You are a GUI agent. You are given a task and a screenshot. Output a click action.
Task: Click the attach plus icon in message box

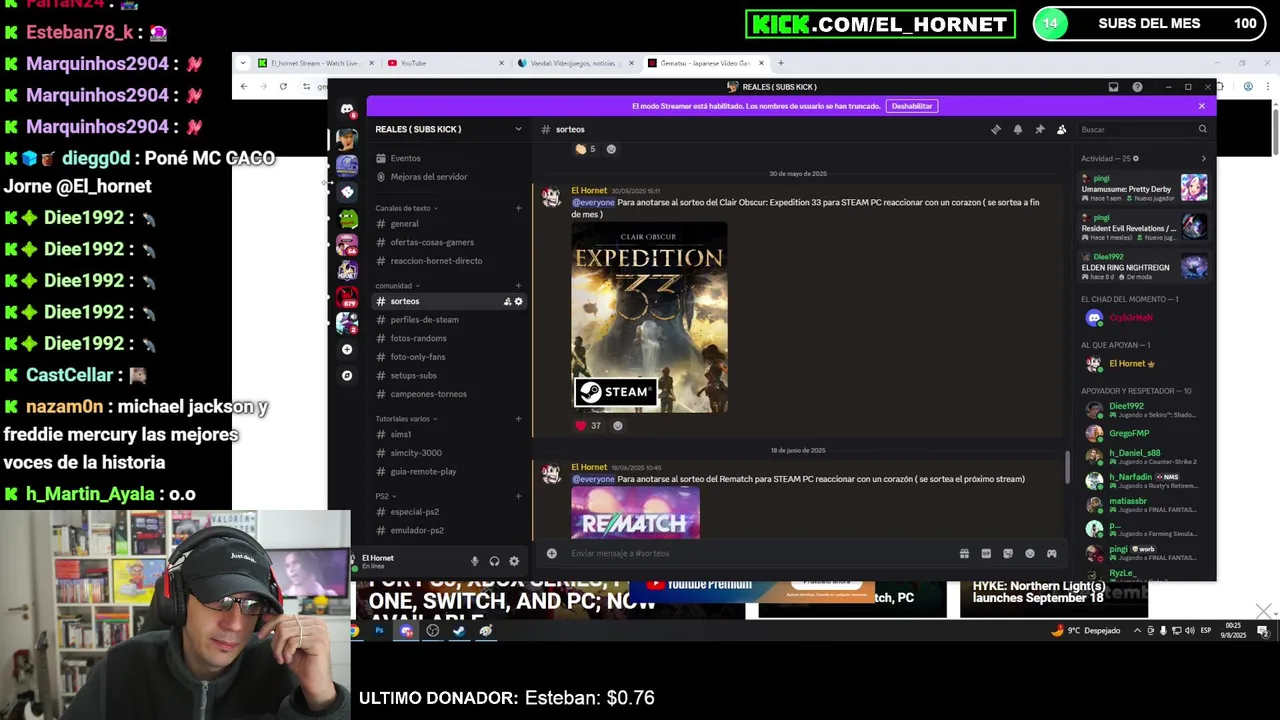pyautogui.click(x=551, y=553)
